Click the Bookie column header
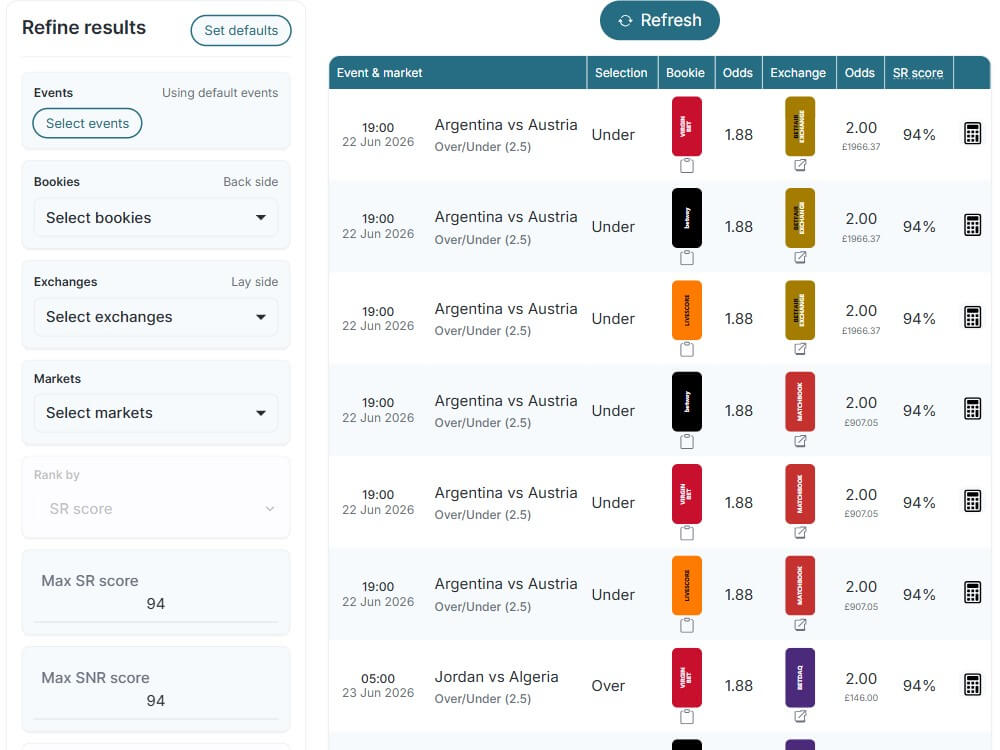 [x=686, y=73]
